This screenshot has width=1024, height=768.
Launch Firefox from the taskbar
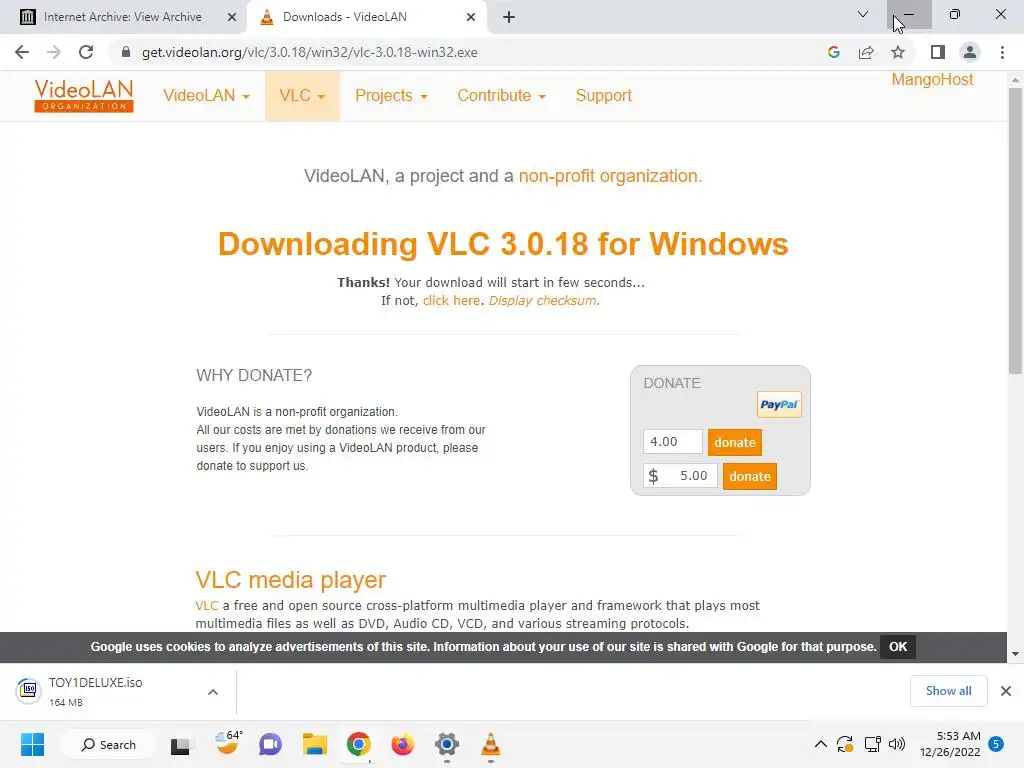click(x=402, y=744)
